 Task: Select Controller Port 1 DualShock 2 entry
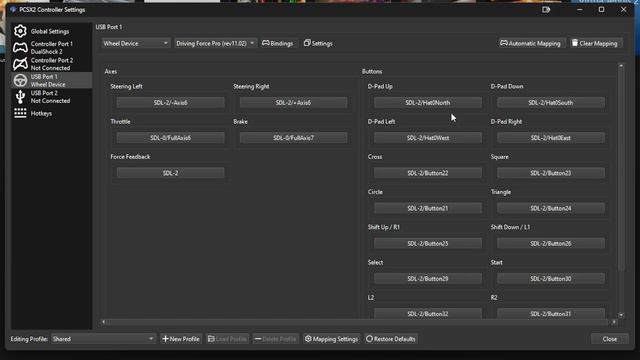pyautogui.click(x=51, y=48)
